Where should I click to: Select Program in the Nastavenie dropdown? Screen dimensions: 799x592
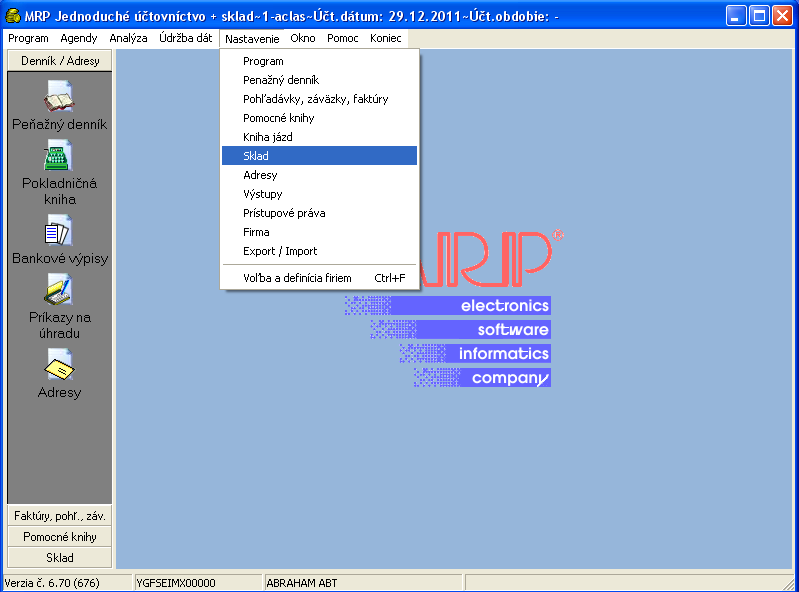[319, 61]
